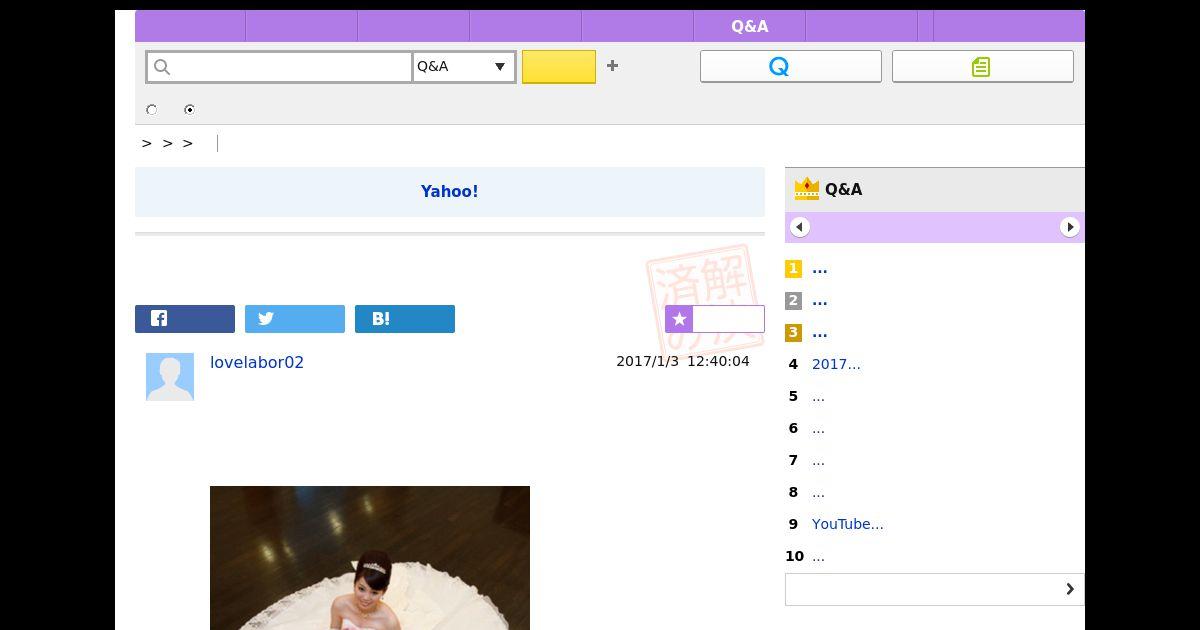Open ranking item 10 link

pos(818,556)
